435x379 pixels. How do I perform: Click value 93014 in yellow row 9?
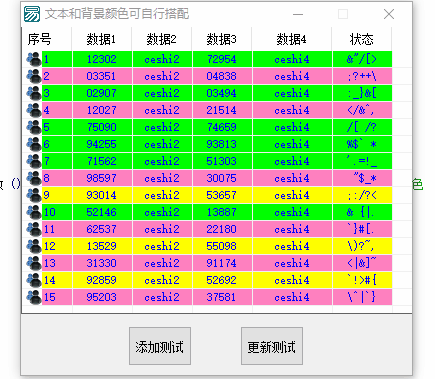pyautogui.click(x=102, y=195)
